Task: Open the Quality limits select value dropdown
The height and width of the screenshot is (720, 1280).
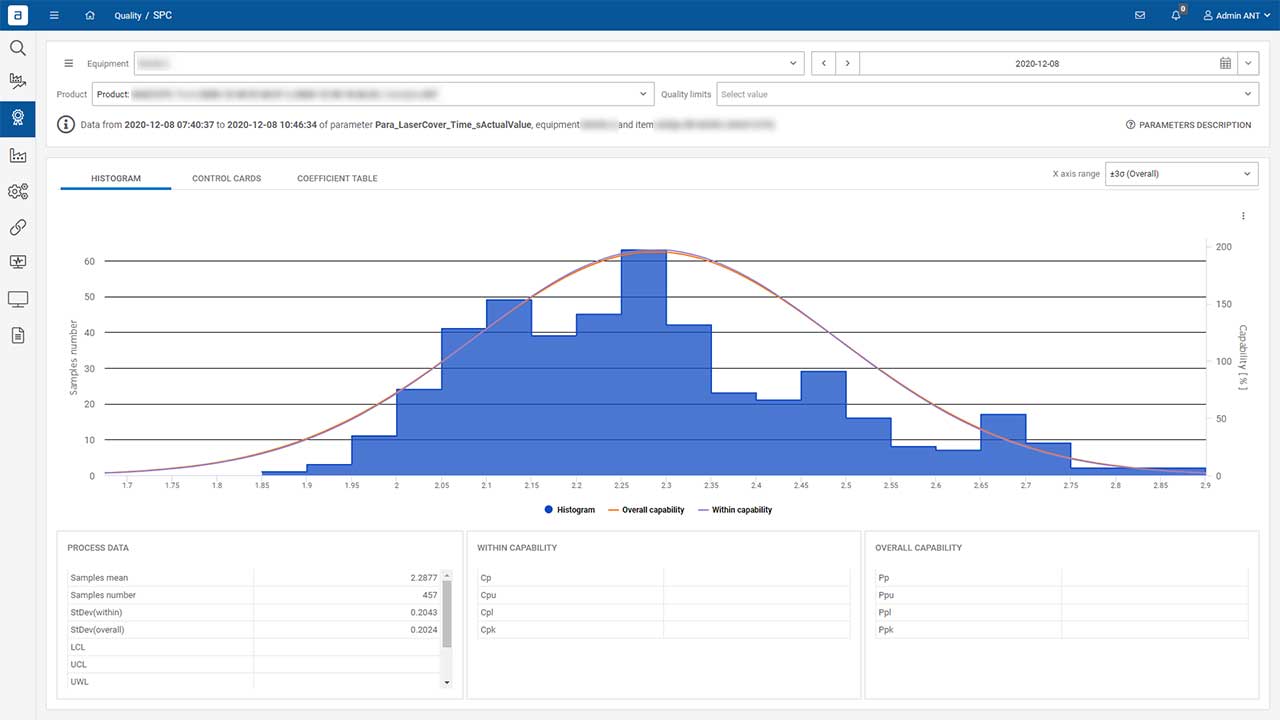Action: coord(986,94)
